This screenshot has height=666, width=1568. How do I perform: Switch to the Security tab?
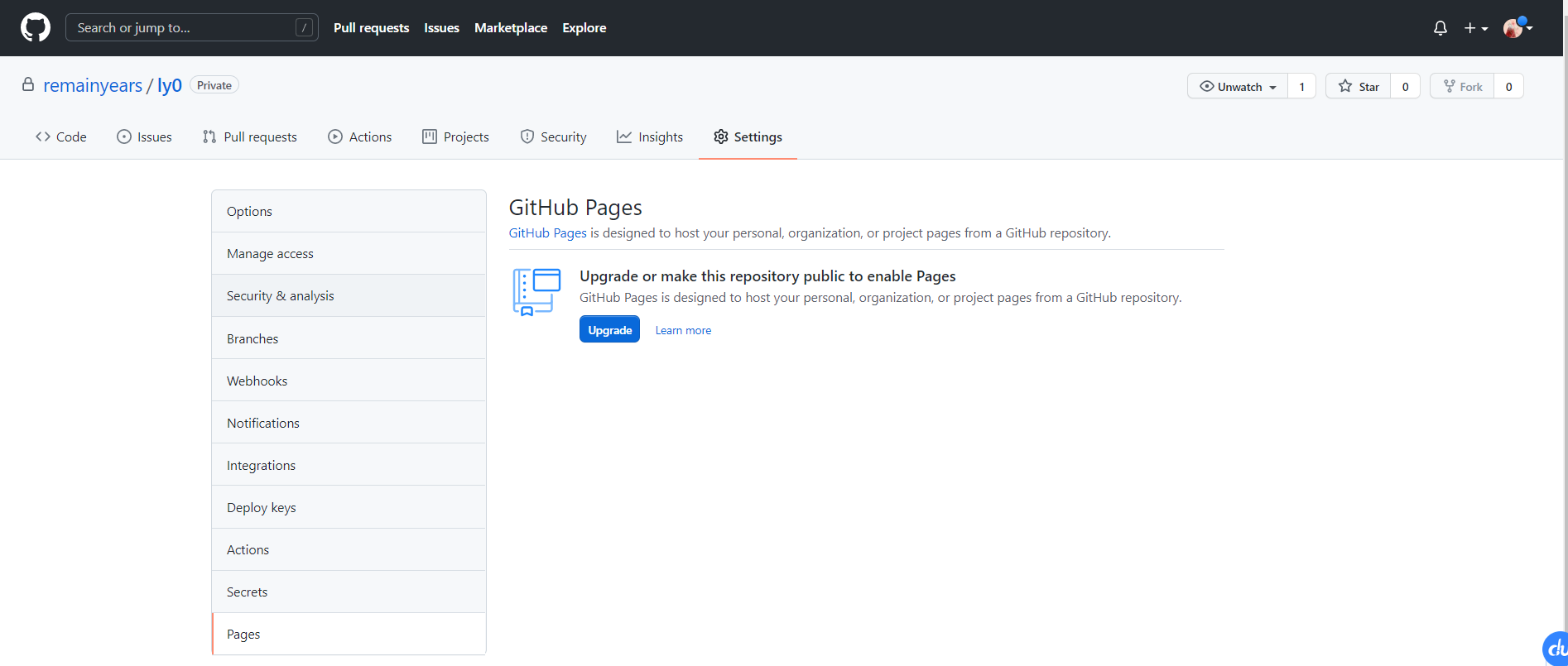pos(553,137)
